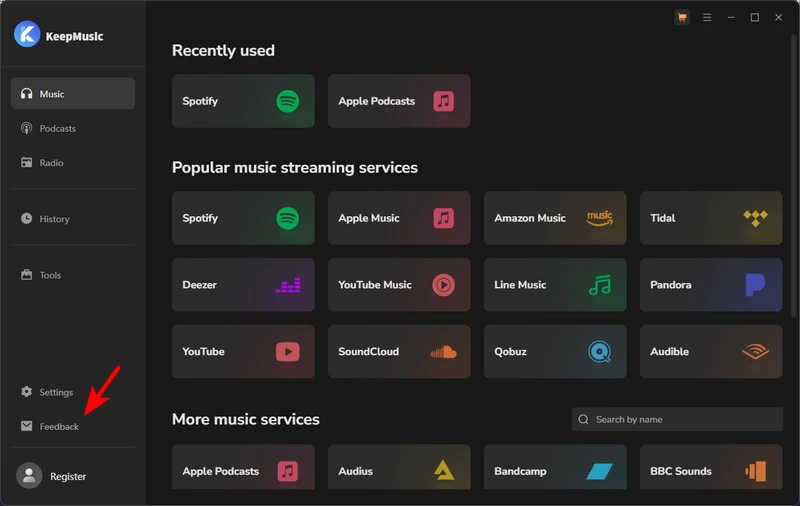Select the Music tab in sidebar
800x506 pixels.
tap(73, 94)
